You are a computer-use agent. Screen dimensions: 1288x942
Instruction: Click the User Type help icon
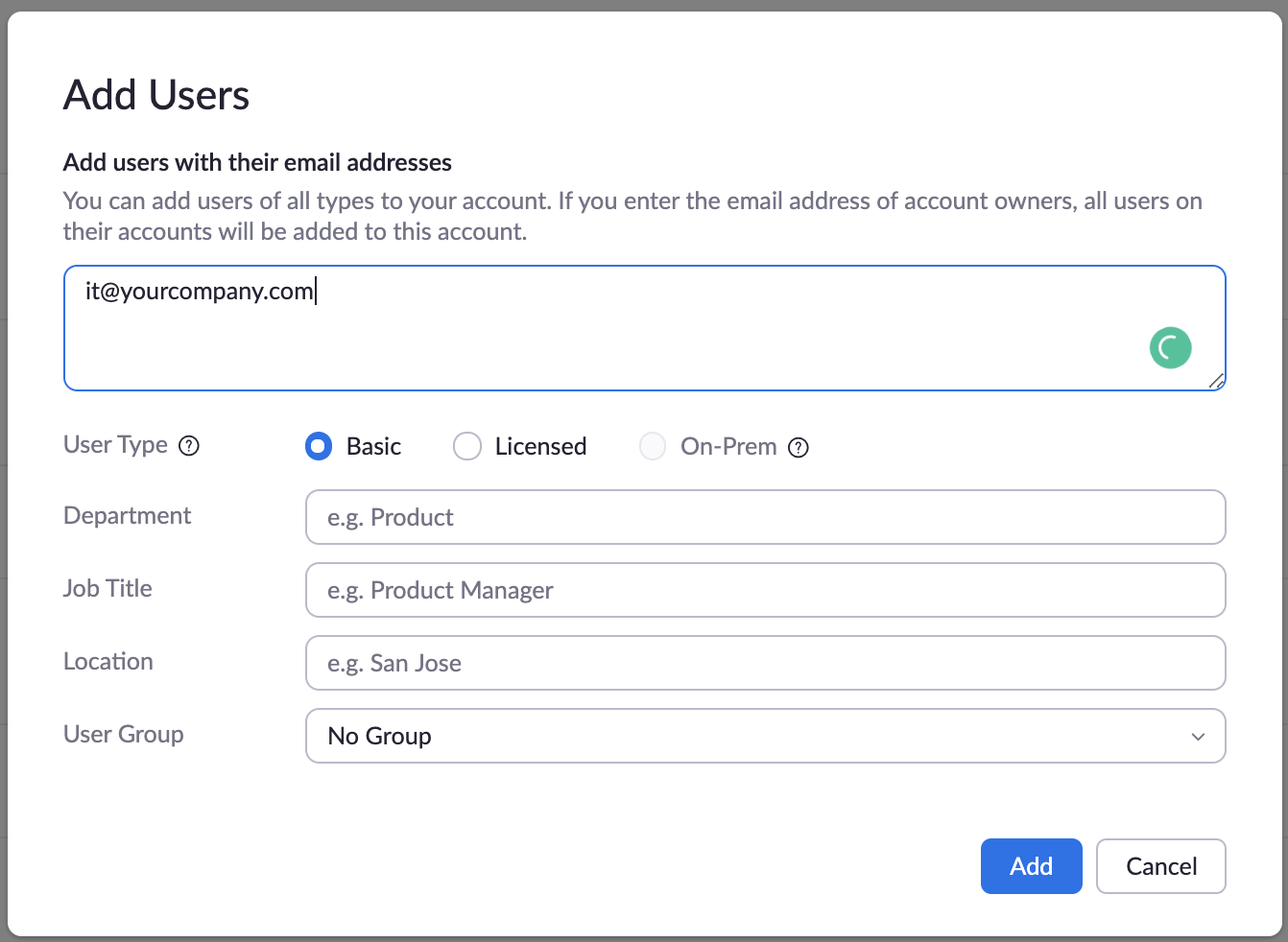pyautogui.click(x=189, y=445)
